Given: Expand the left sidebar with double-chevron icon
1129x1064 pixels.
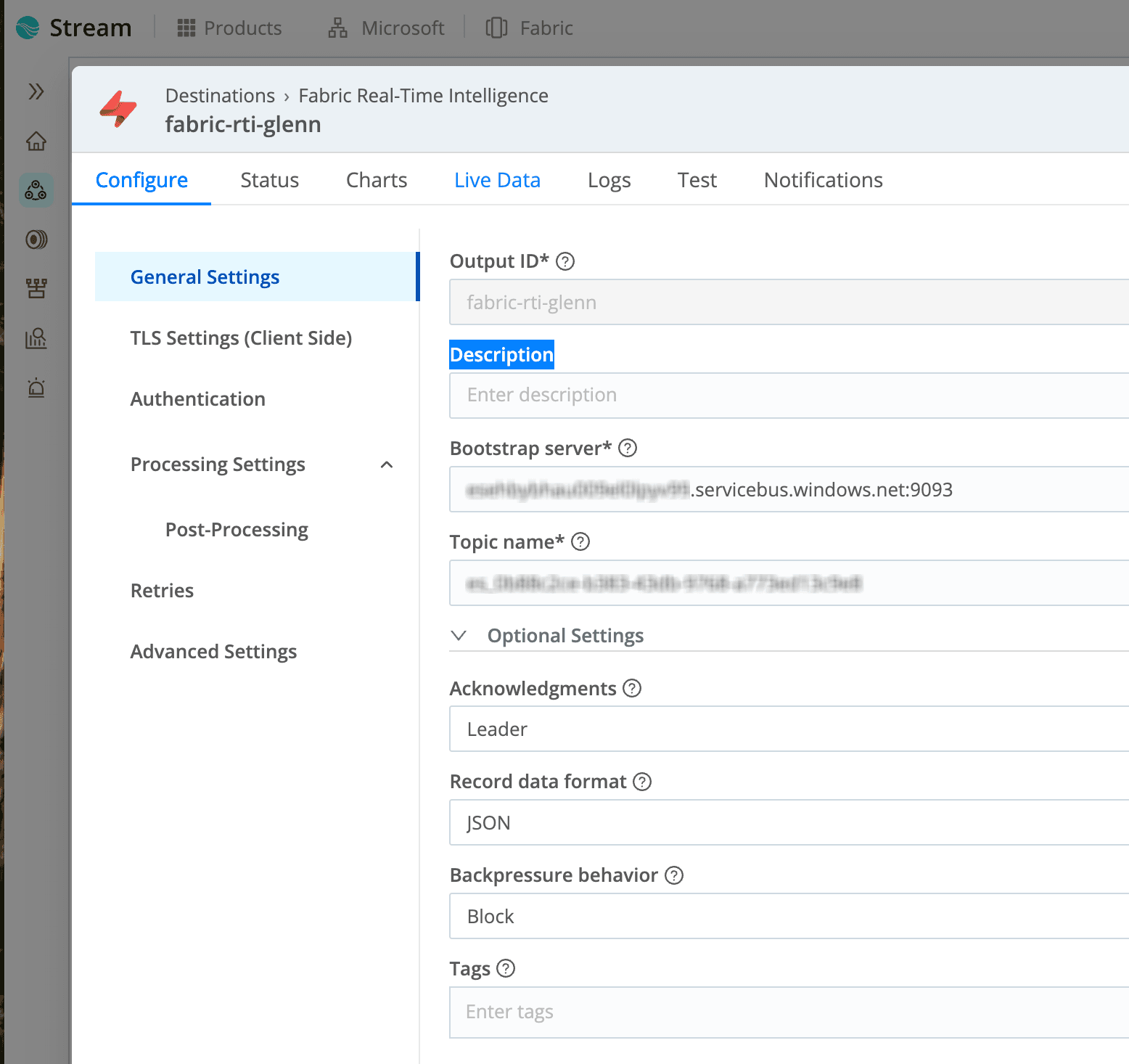Looking at the screenshot, I should click(x=36, y=91).
